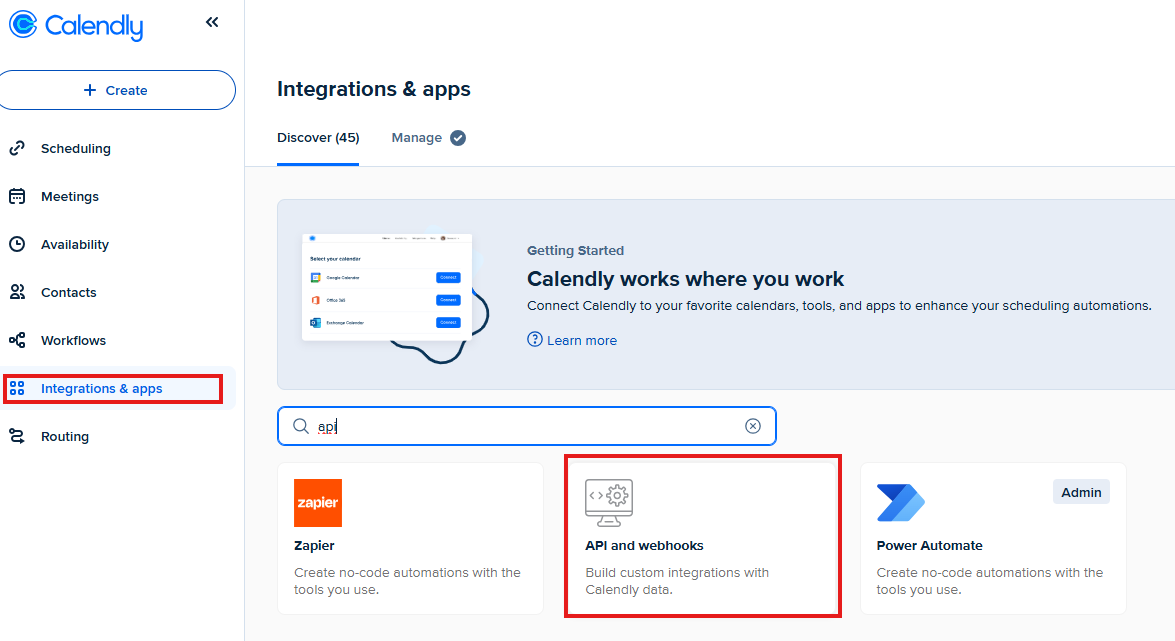Clear the search field with X icon

coord(753,426)
